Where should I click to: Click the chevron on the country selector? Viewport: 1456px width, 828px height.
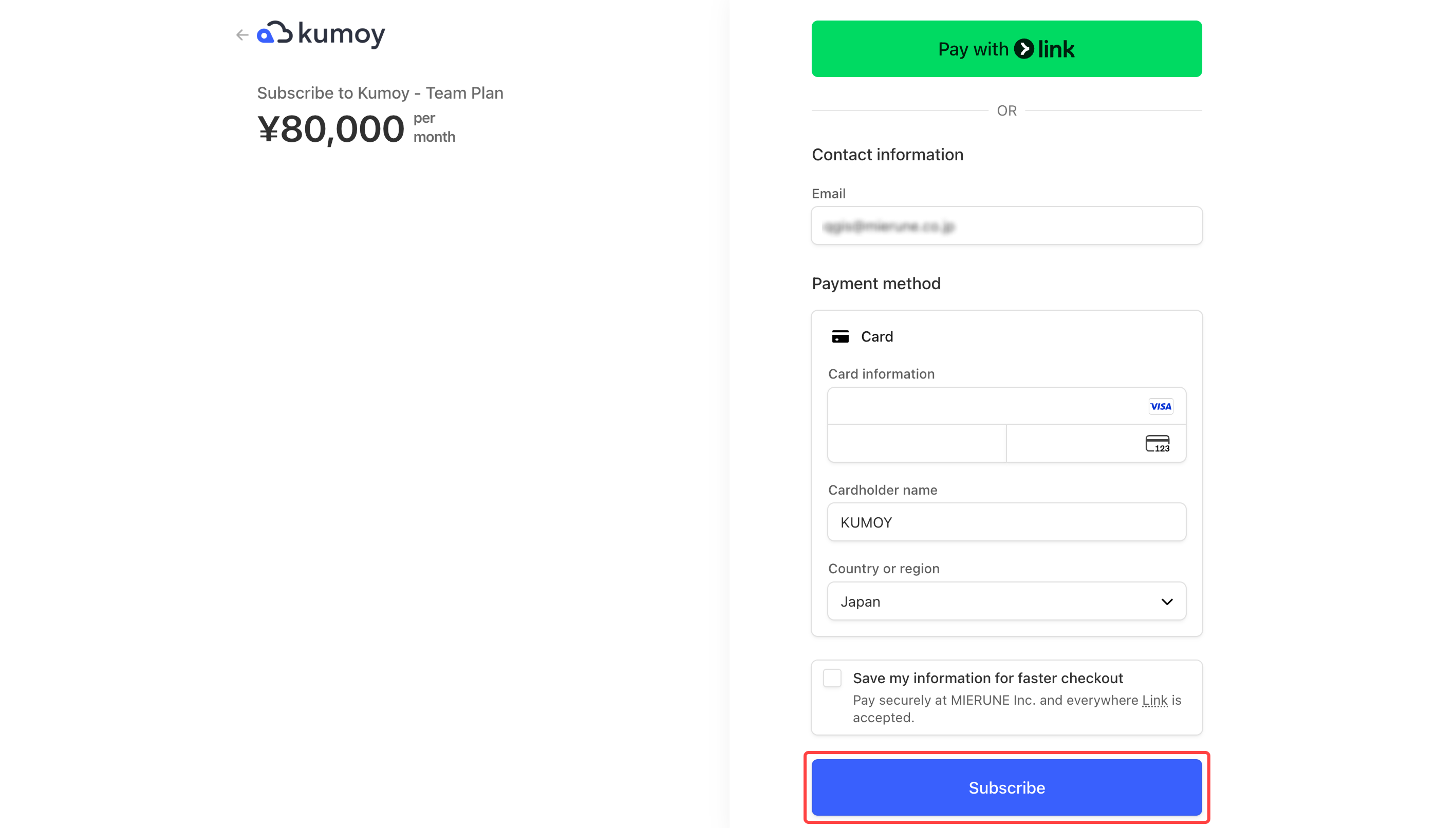point(1167,601)
